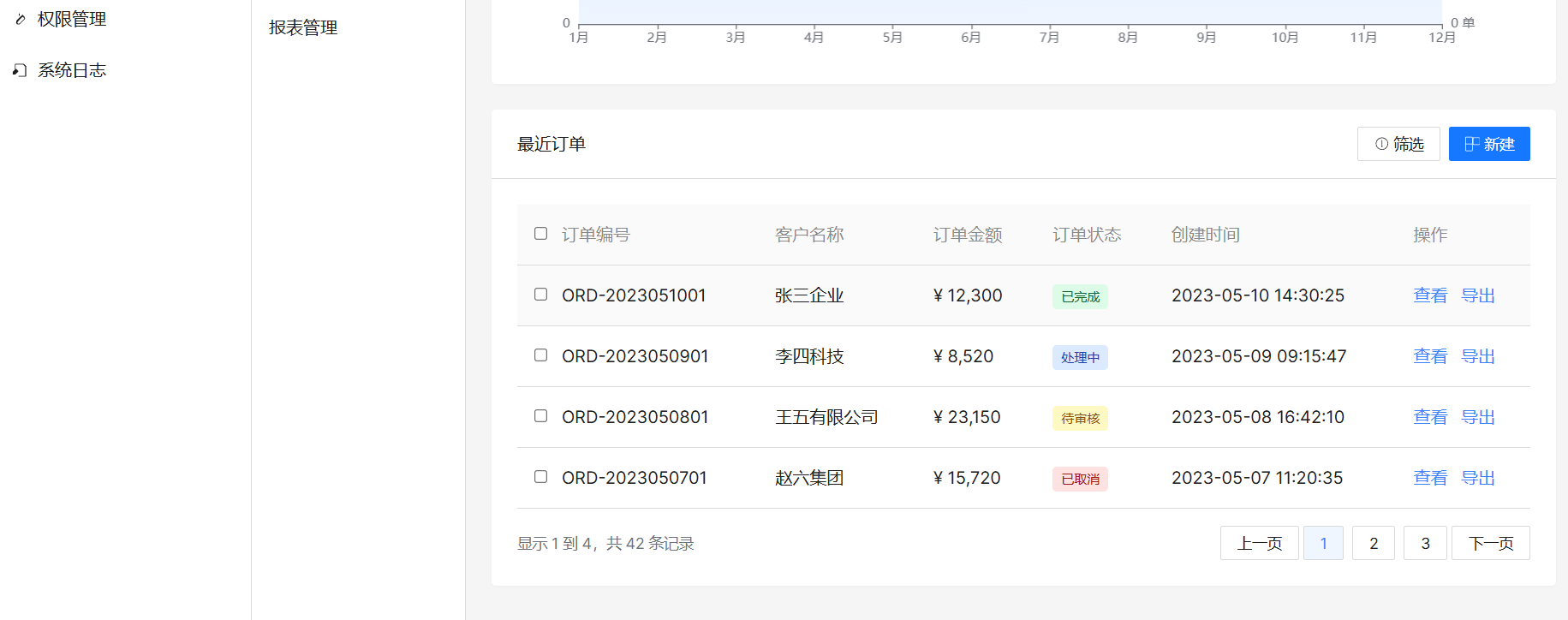Export the cancelled 赵六集团 order
This screenshot has width=1568, height=620.
point(1477,478)
